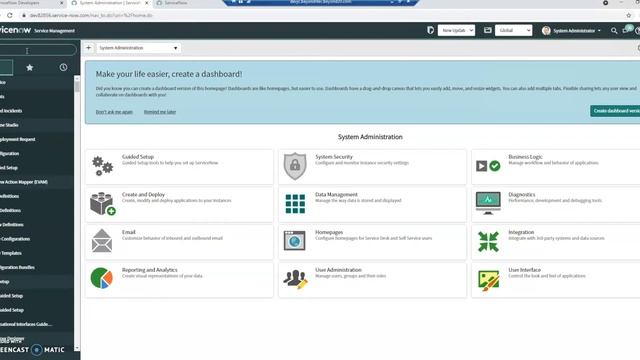640x360 pixels.
Task: Open the Global application scope dropdown
Action: click(x=513, y=30)
